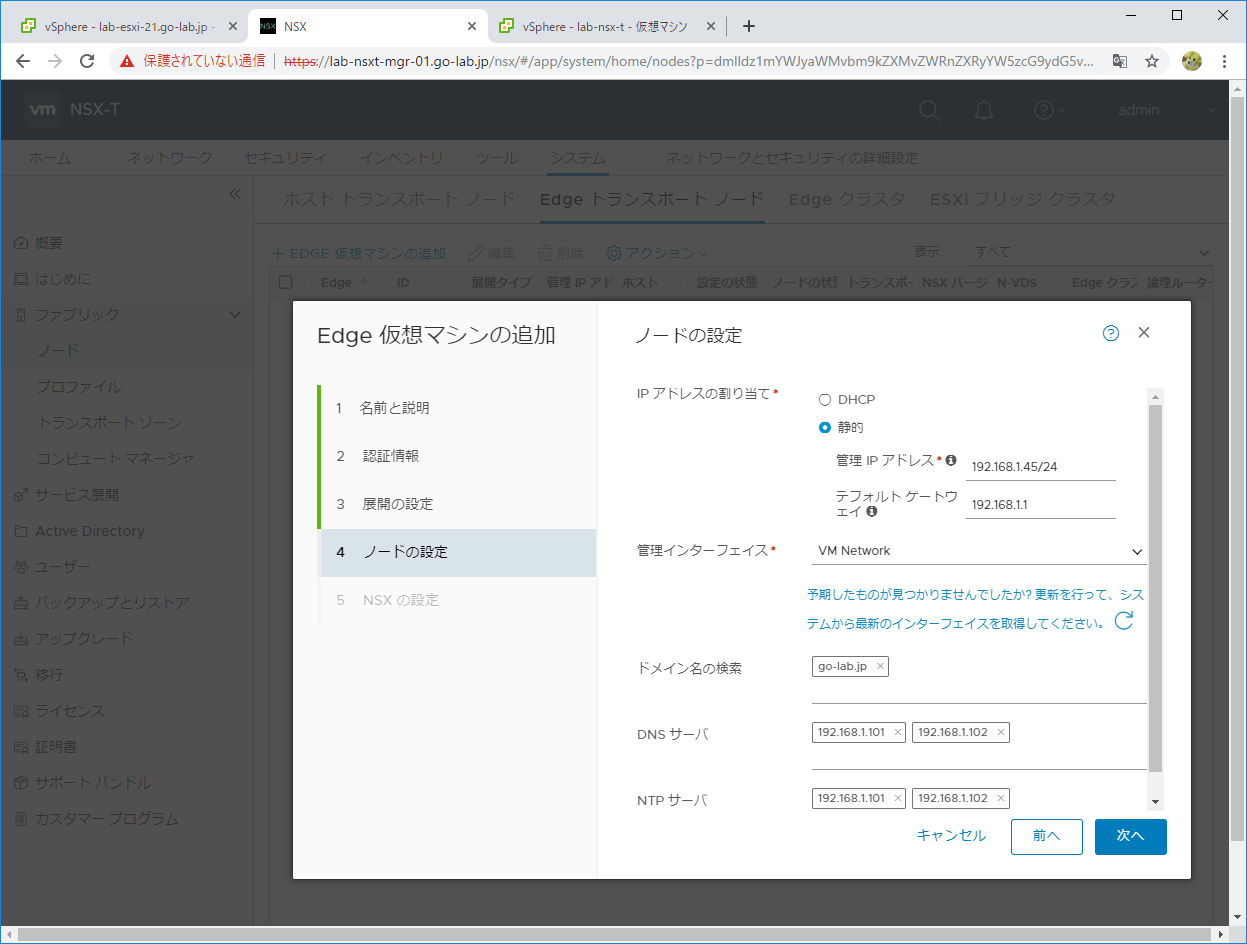Click the help icon in the ノードの設定 dialog
This screenshot has width=1247, height=944.
pos(1111,334)
